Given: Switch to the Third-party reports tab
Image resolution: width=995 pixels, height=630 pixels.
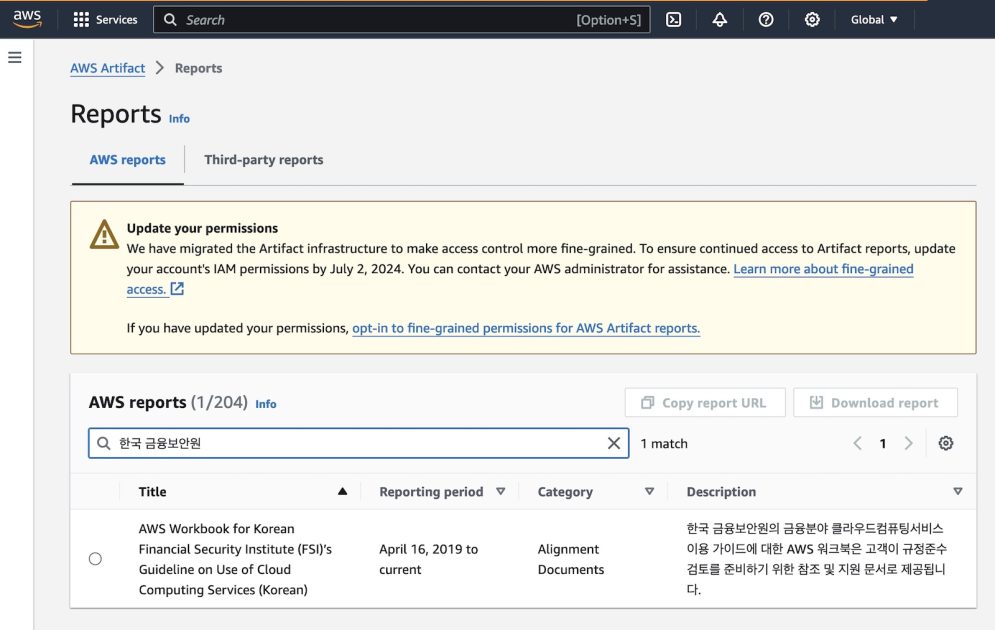Looking at the screenshot, I should [x=263, y=159].
